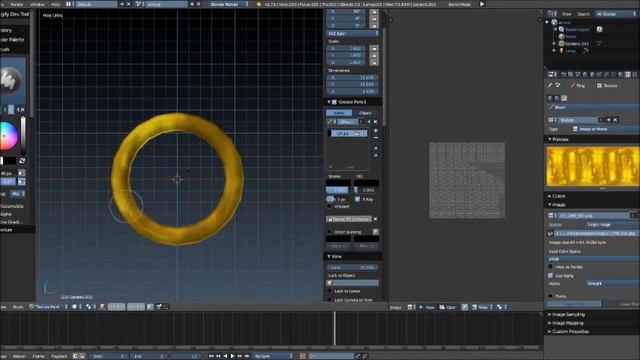This screenshot has height=360, width=640.
Task: Toggle the Onion Skinning checkbox
Action: (x=329, y=232)
